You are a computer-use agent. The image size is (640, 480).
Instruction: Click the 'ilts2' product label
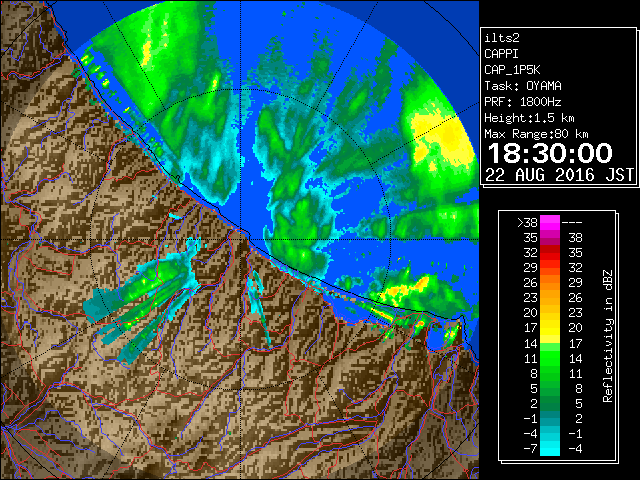pos(502,38)
